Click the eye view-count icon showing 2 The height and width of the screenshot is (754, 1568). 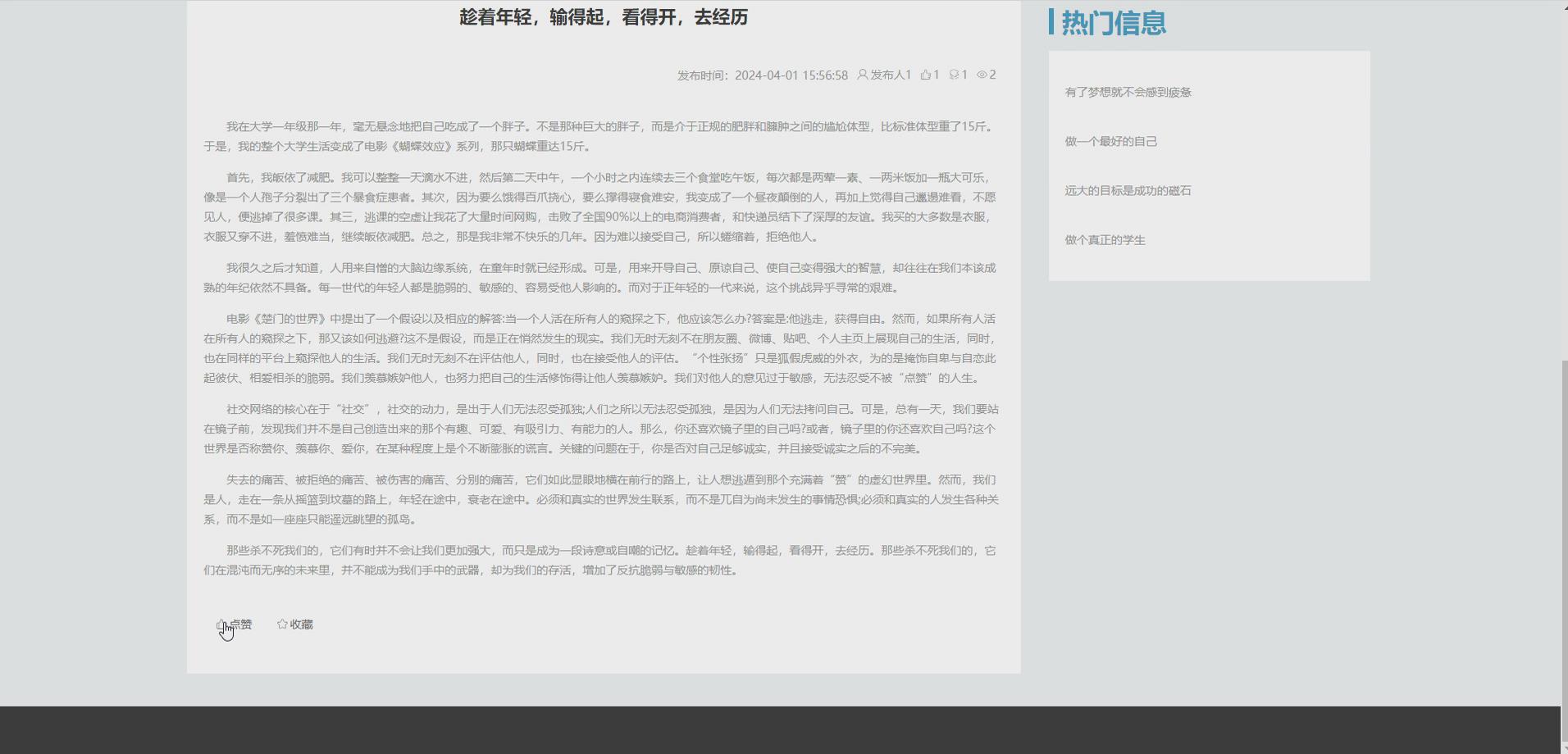pyautogui.click(x=983, y=75)
